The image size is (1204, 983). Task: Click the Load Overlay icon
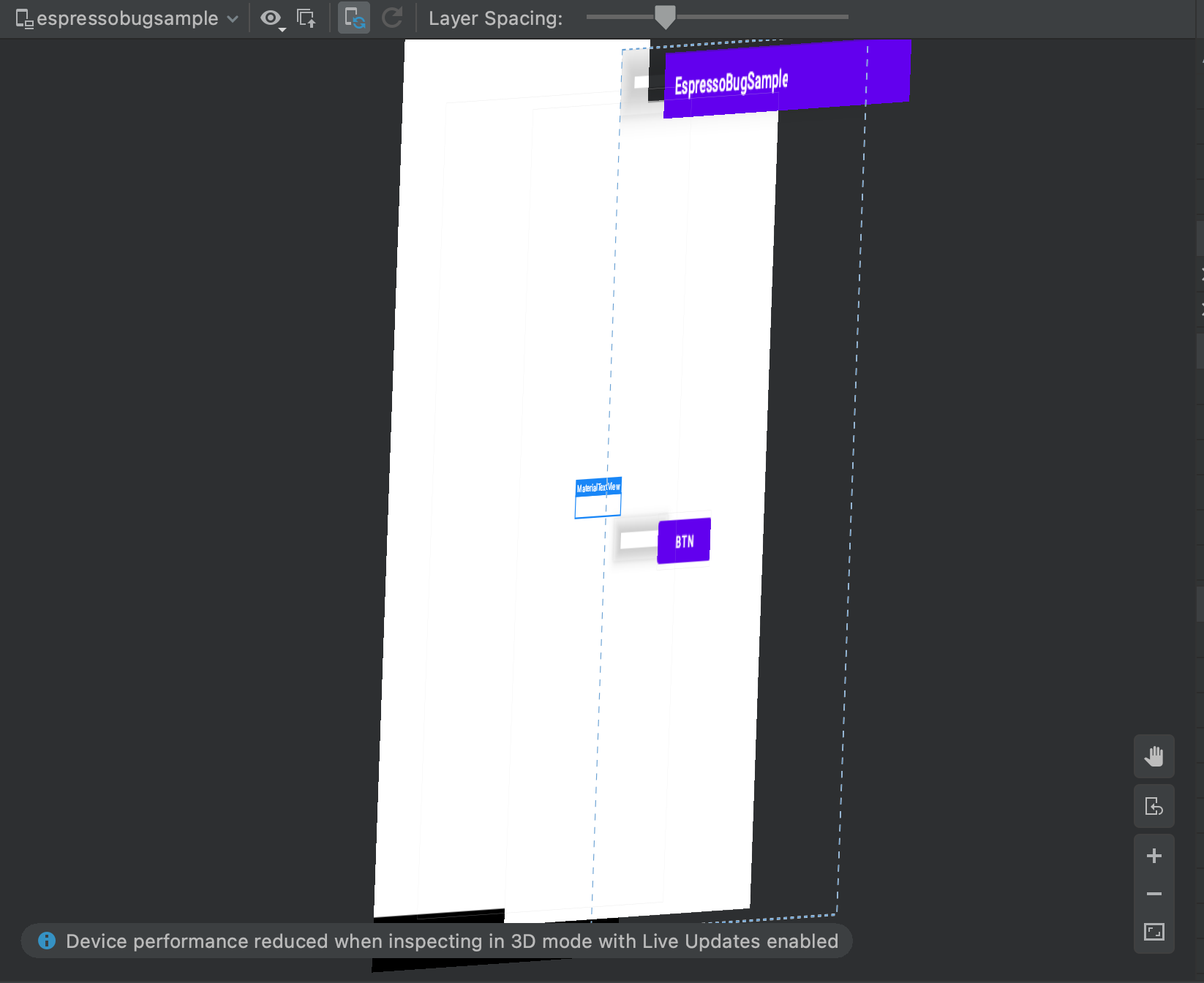click(306, 18)
